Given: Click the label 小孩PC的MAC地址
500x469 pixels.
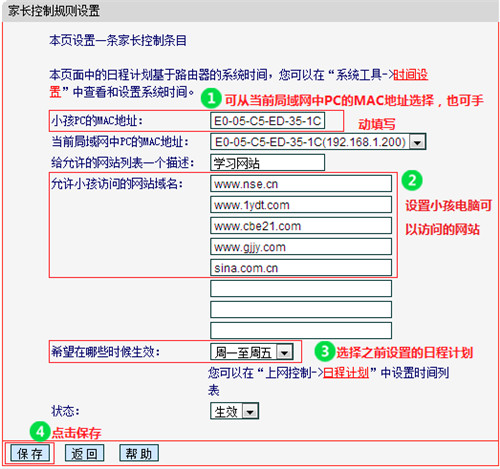Looking at the screenshot, I should coord(97,121).
